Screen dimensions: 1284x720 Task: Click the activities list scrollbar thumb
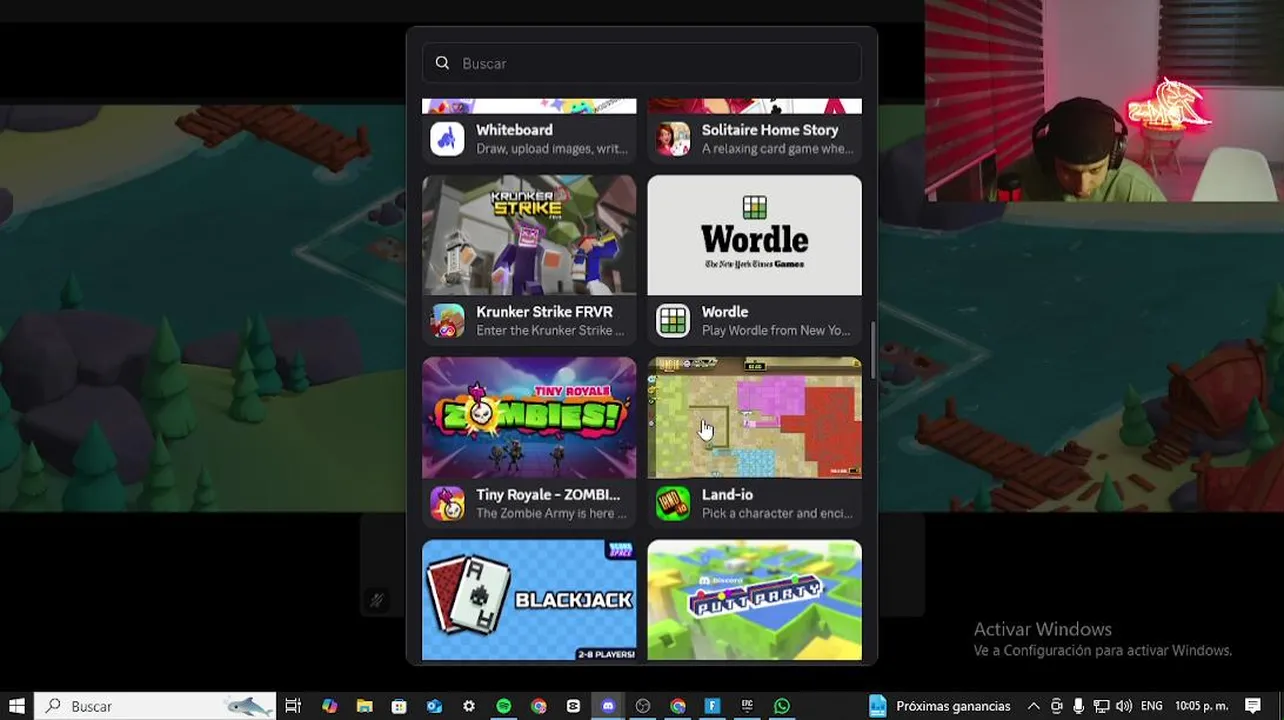(873, 350)
